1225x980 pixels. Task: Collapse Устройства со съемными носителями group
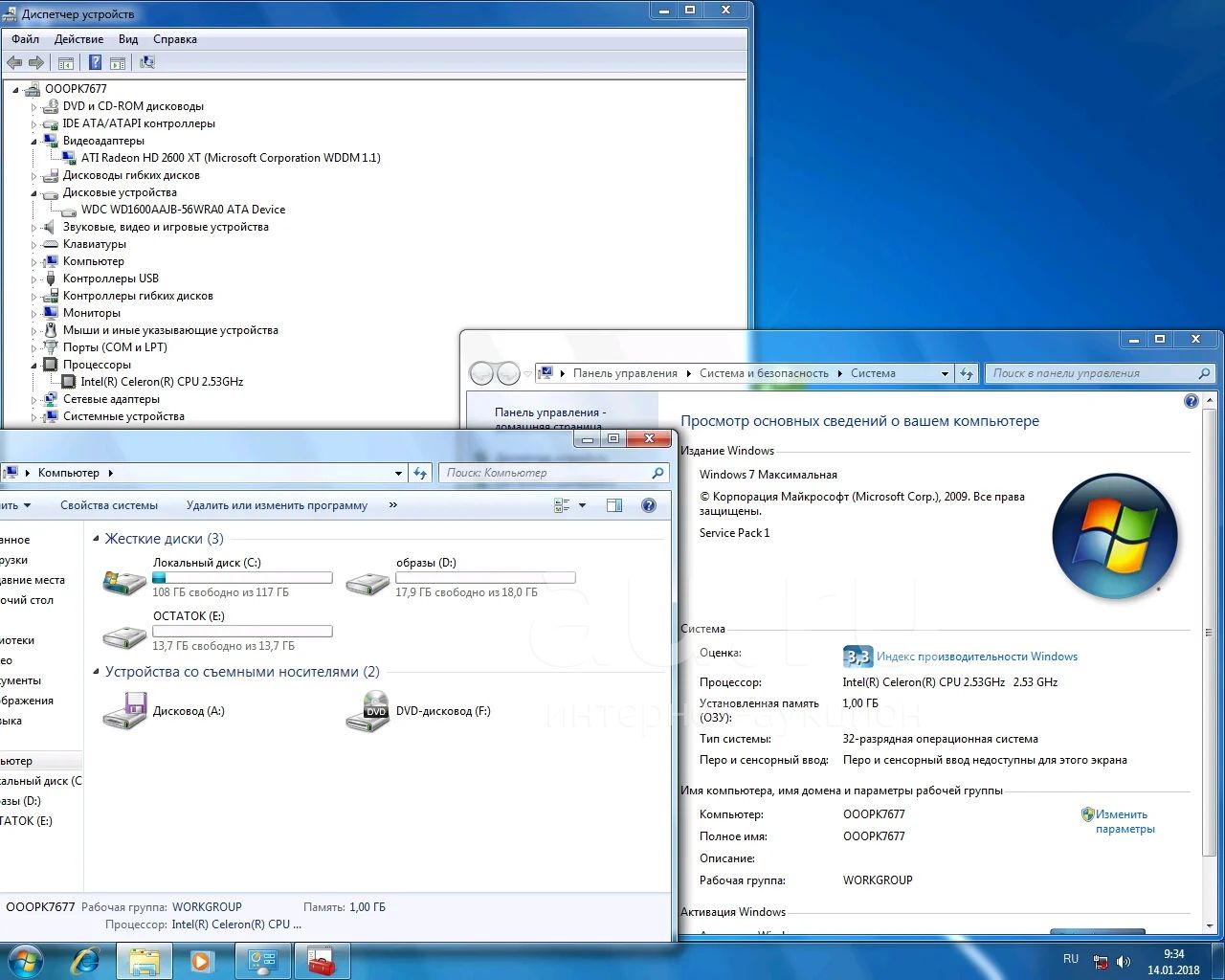[97, 672]
